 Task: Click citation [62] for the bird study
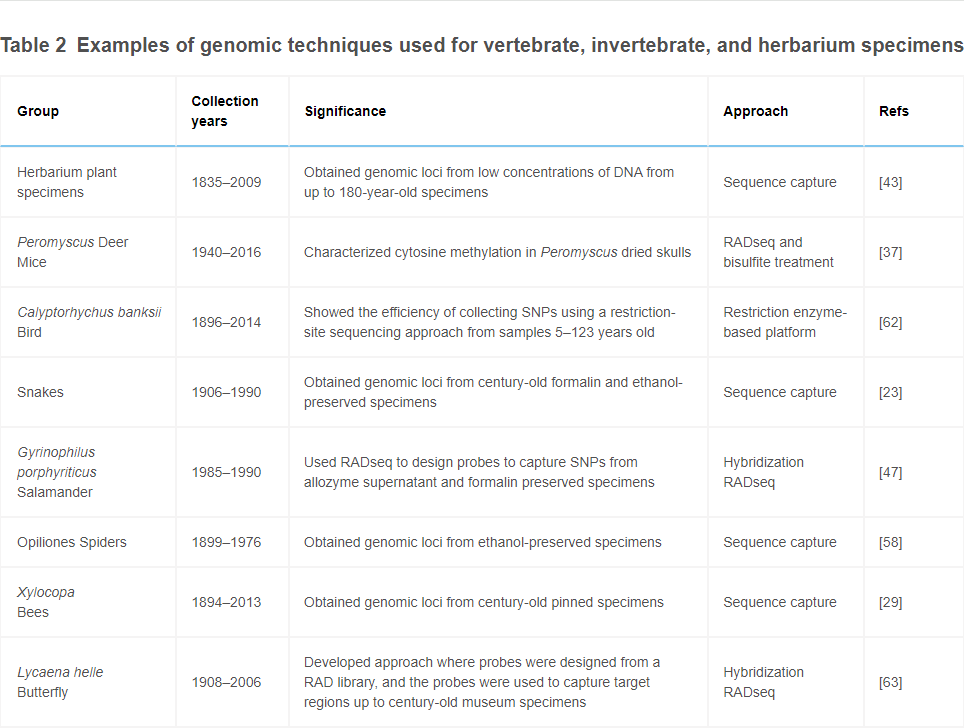tap(890, 322)
